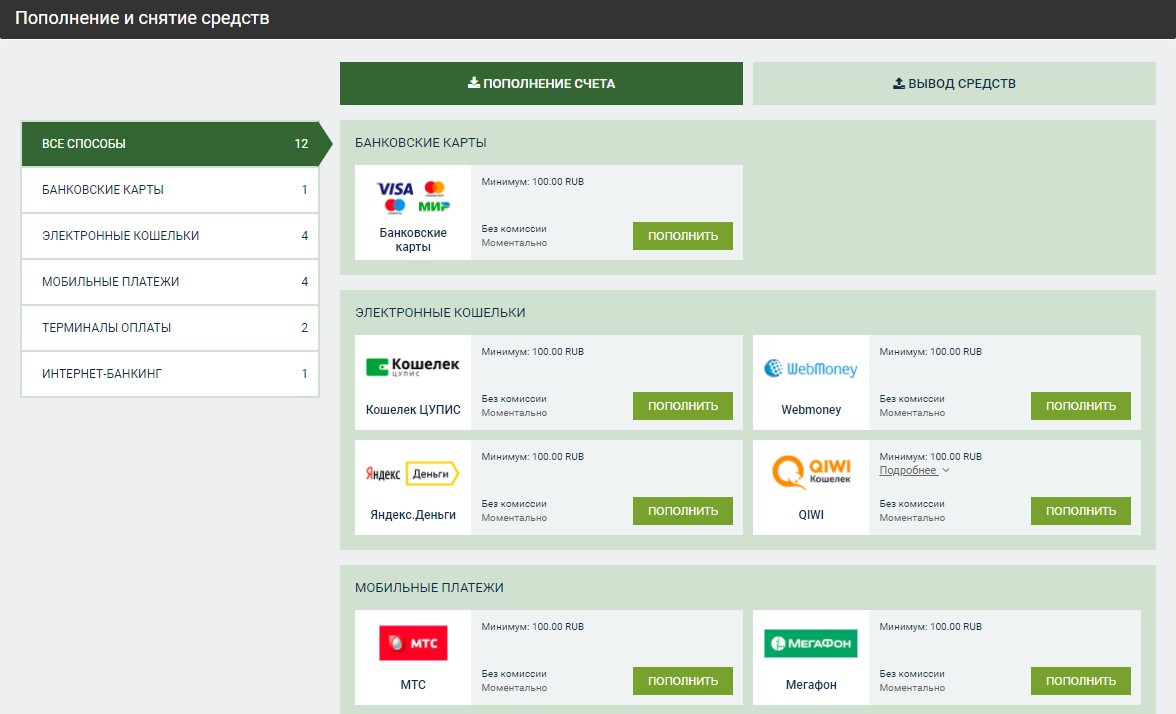The width and height of the screenshot is (1176, 714).
Task: Click the chevron next to Подробнее
Action: 946,470
